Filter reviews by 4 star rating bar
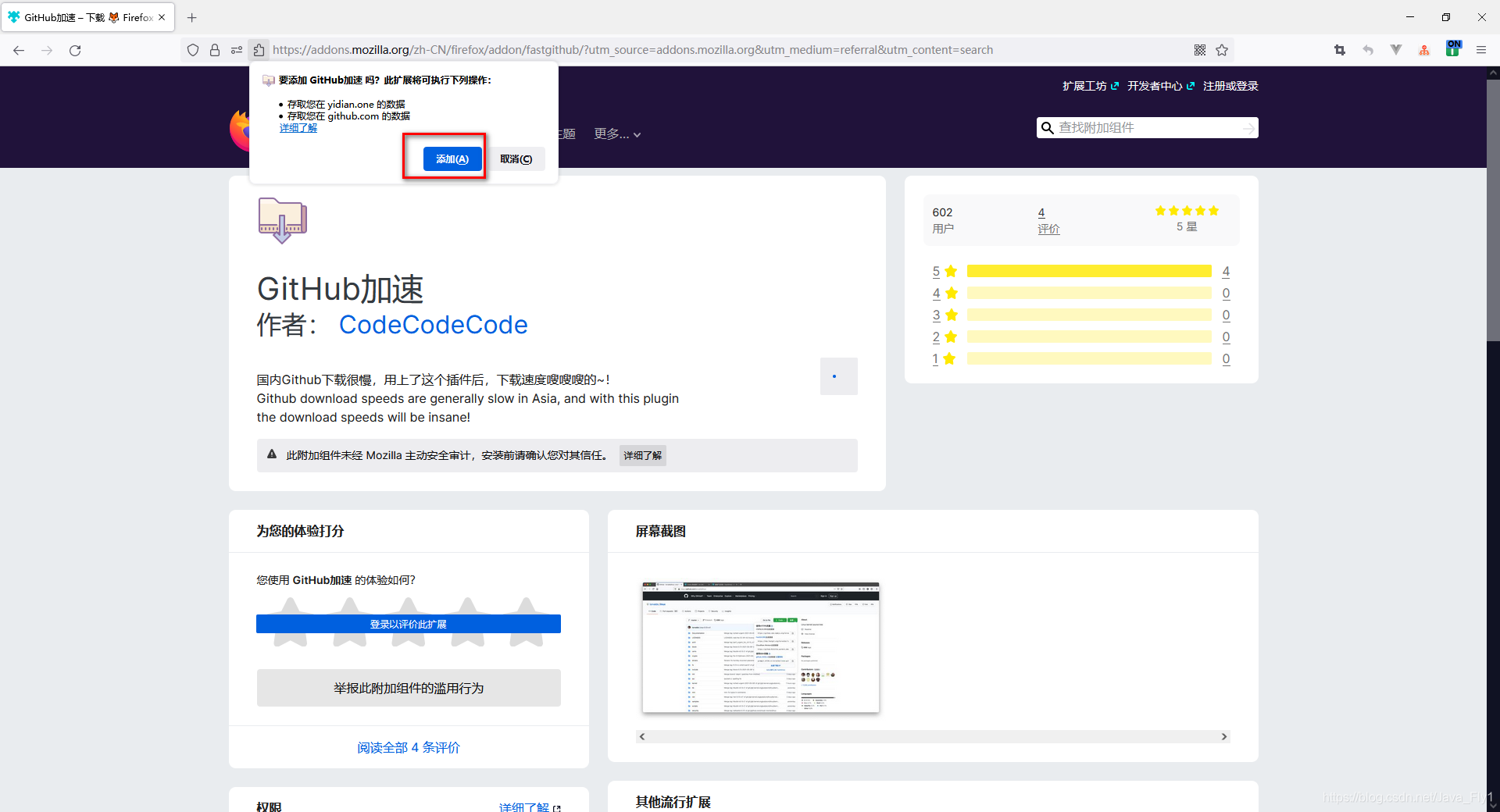Viewport: 1500px width, 812px height. 1089,293
